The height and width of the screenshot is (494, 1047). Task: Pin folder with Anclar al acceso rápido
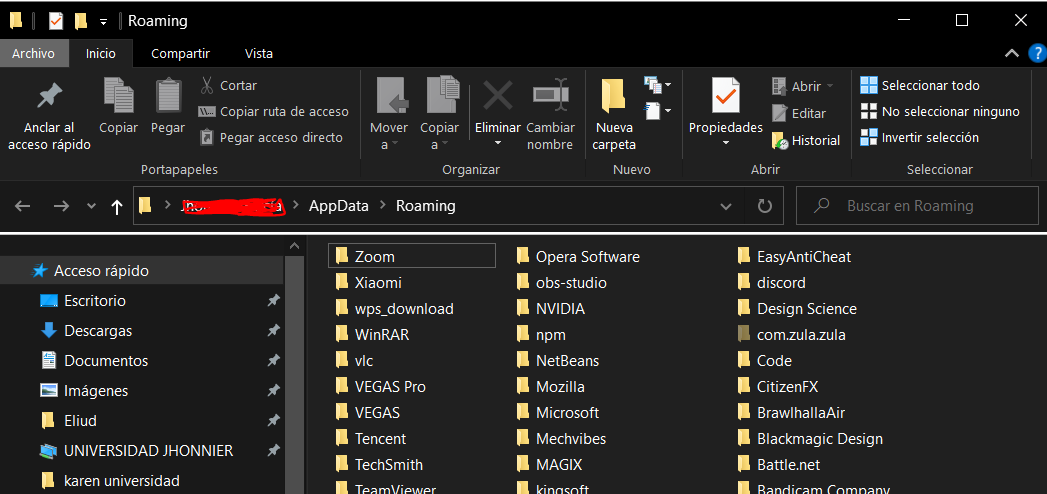pos(49,115)
